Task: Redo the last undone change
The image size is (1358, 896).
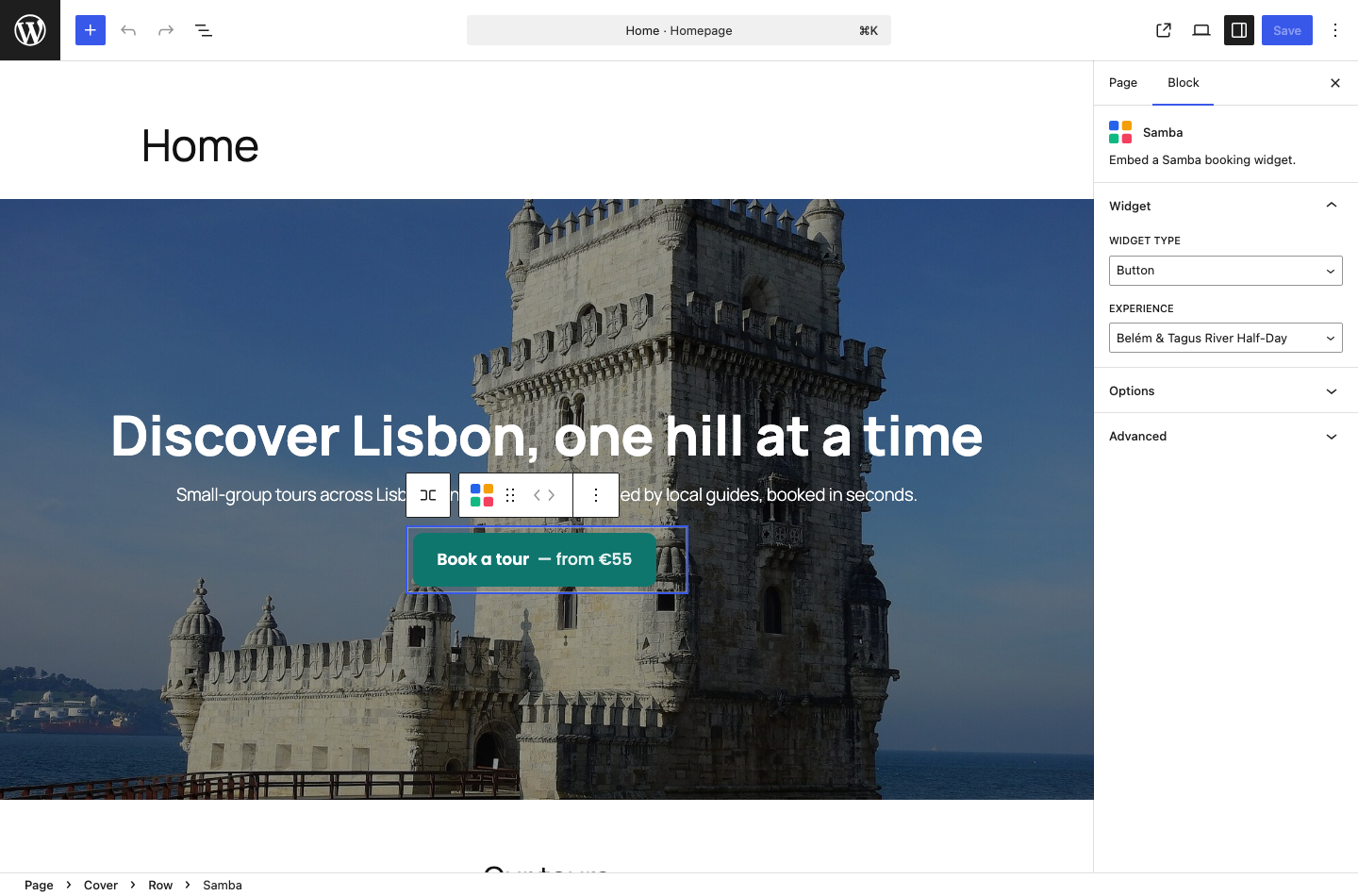Action: [166, 30]
